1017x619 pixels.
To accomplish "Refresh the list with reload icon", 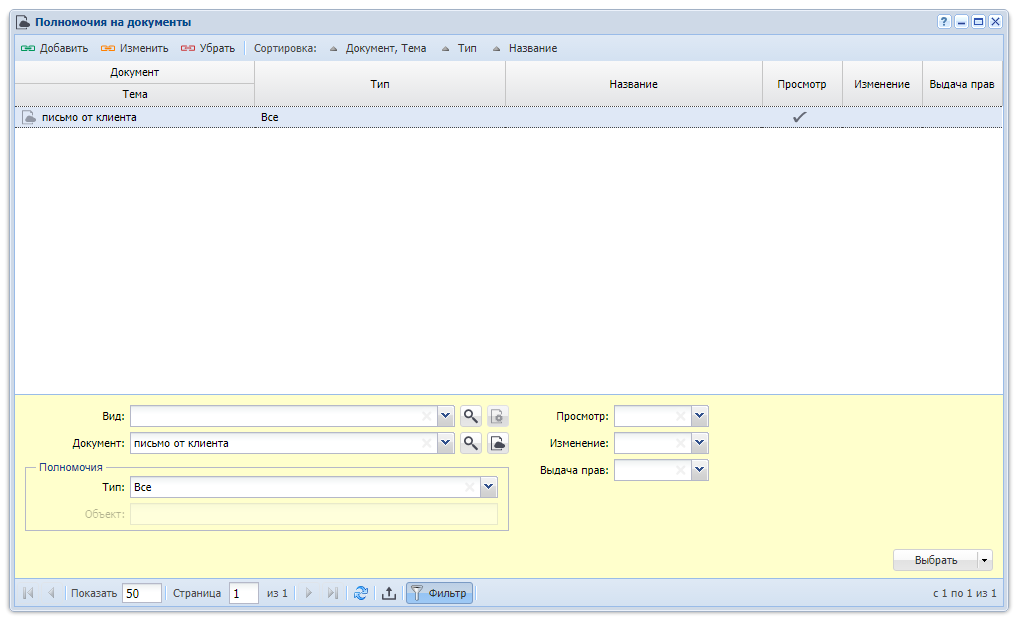I will click(x=361, y=593).
